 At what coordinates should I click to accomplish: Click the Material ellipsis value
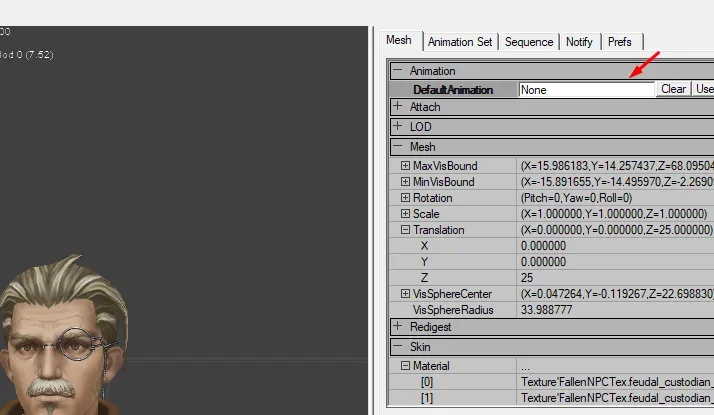[x=525, y=366]
